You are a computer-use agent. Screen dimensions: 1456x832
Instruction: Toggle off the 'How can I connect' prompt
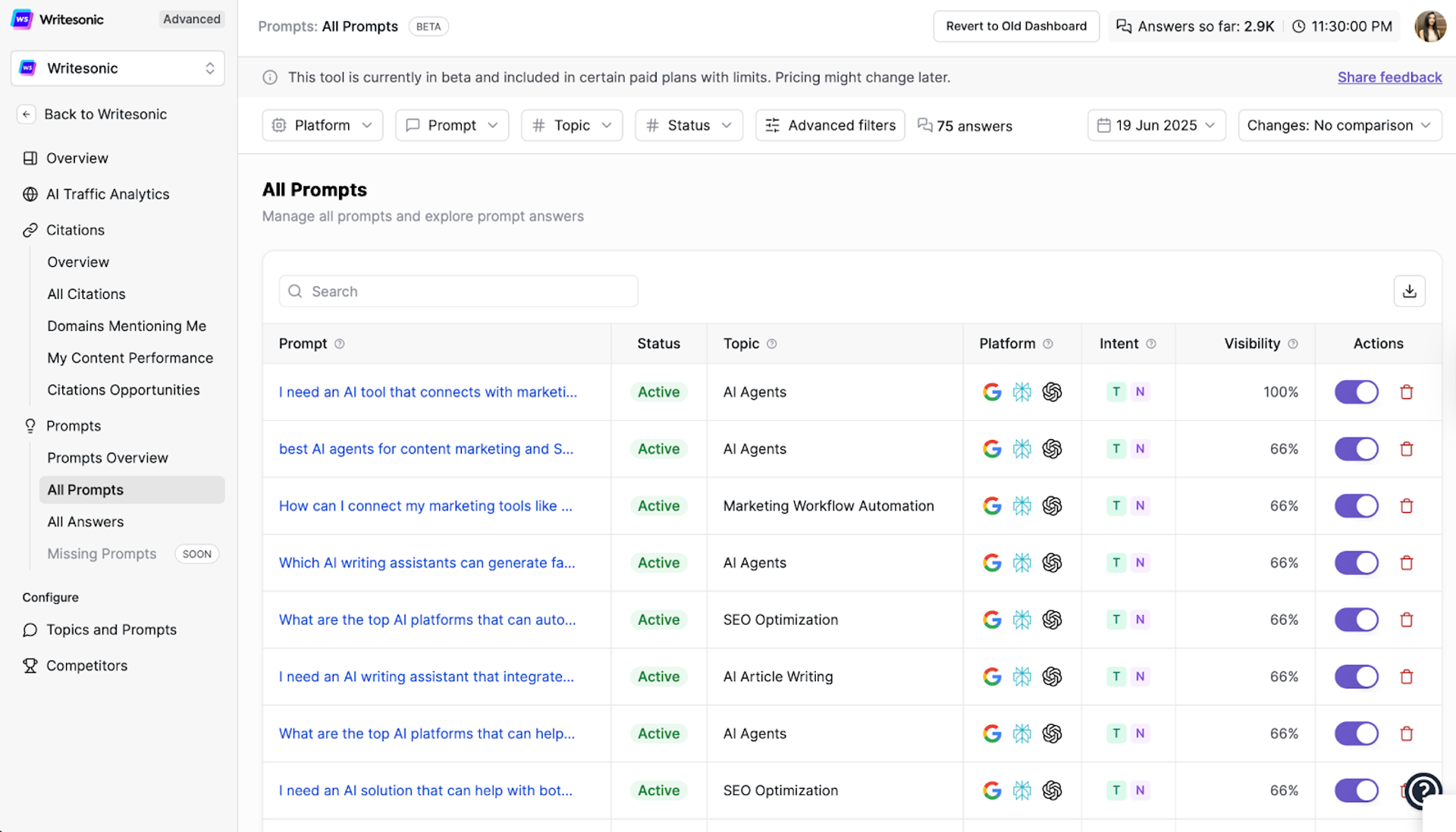point(1356,506)
